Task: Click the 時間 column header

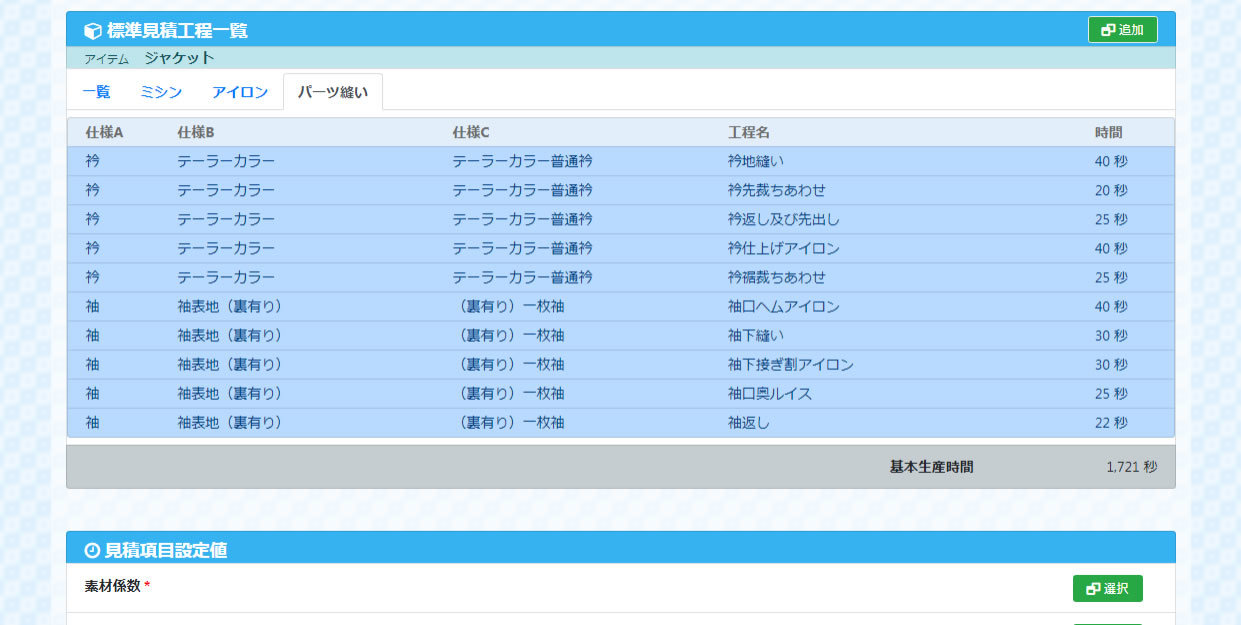Action: (x=1108, y=132)
